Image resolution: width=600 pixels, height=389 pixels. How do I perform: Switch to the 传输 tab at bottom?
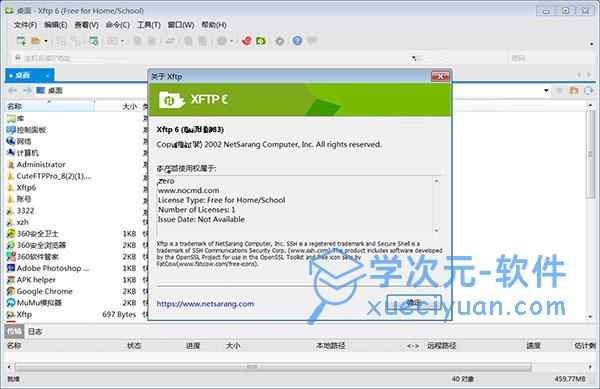14,331
